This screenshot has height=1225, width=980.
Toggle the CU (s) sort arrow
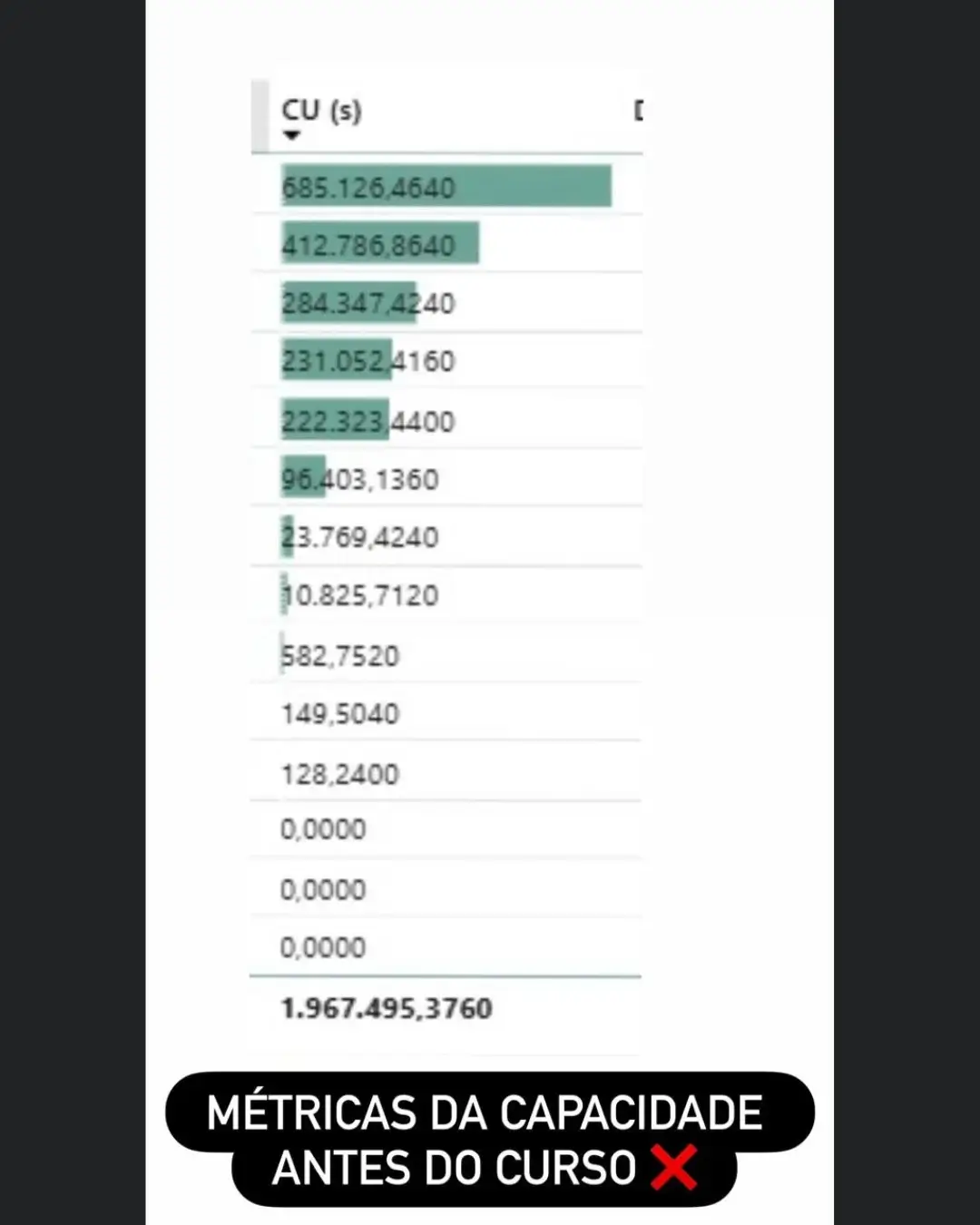pyautogui.click(x=291, y=136)
